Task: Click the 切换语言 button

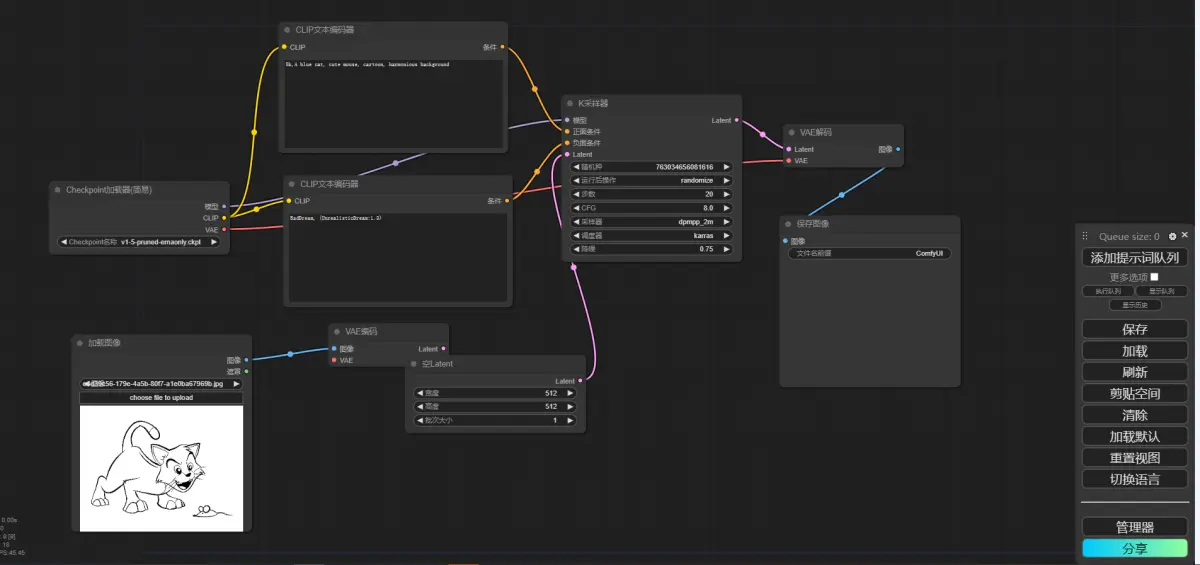Action: (x=1135, y=479)
